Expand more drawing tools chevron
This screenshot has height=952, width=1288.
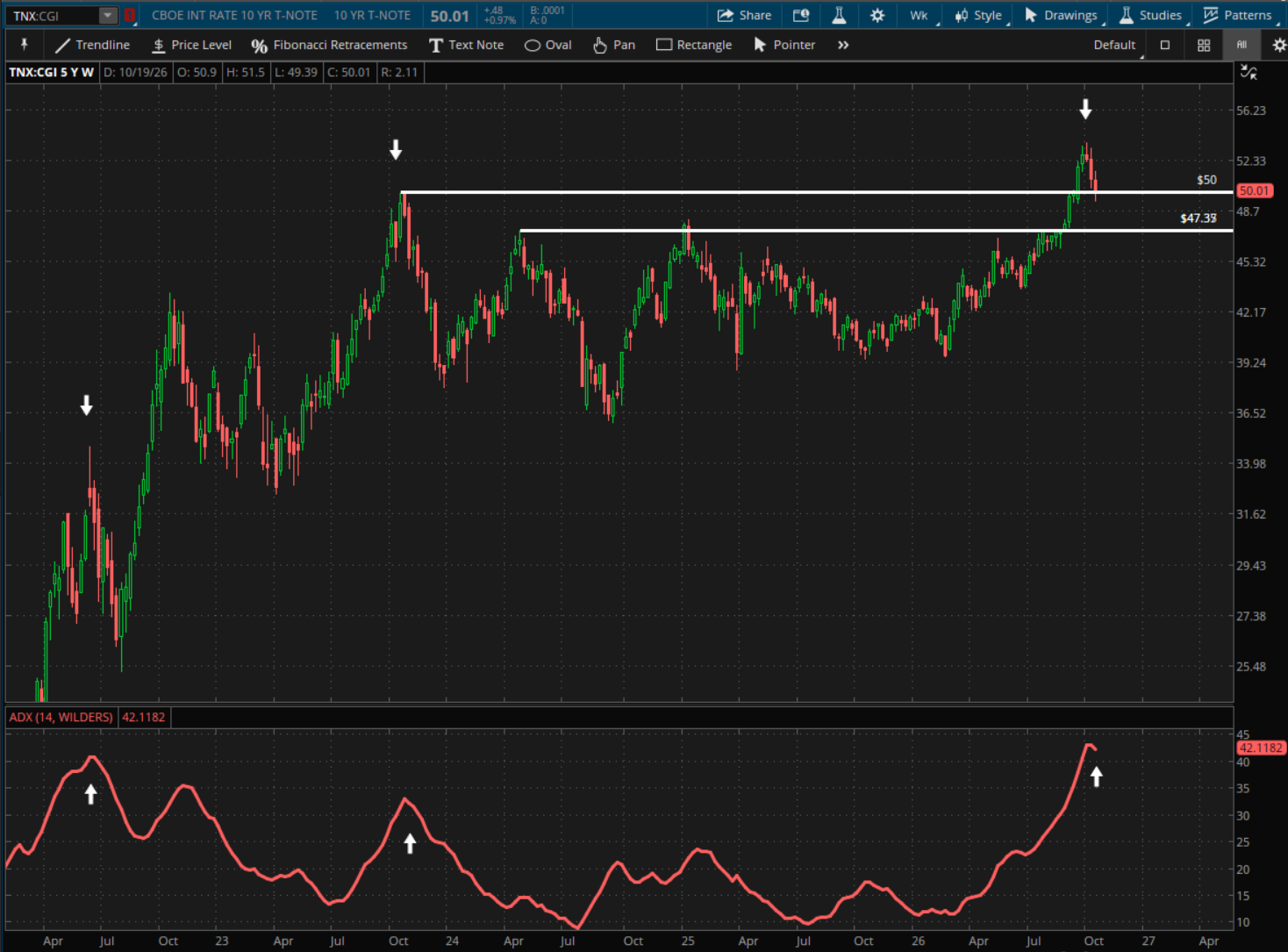click(843, 45)
